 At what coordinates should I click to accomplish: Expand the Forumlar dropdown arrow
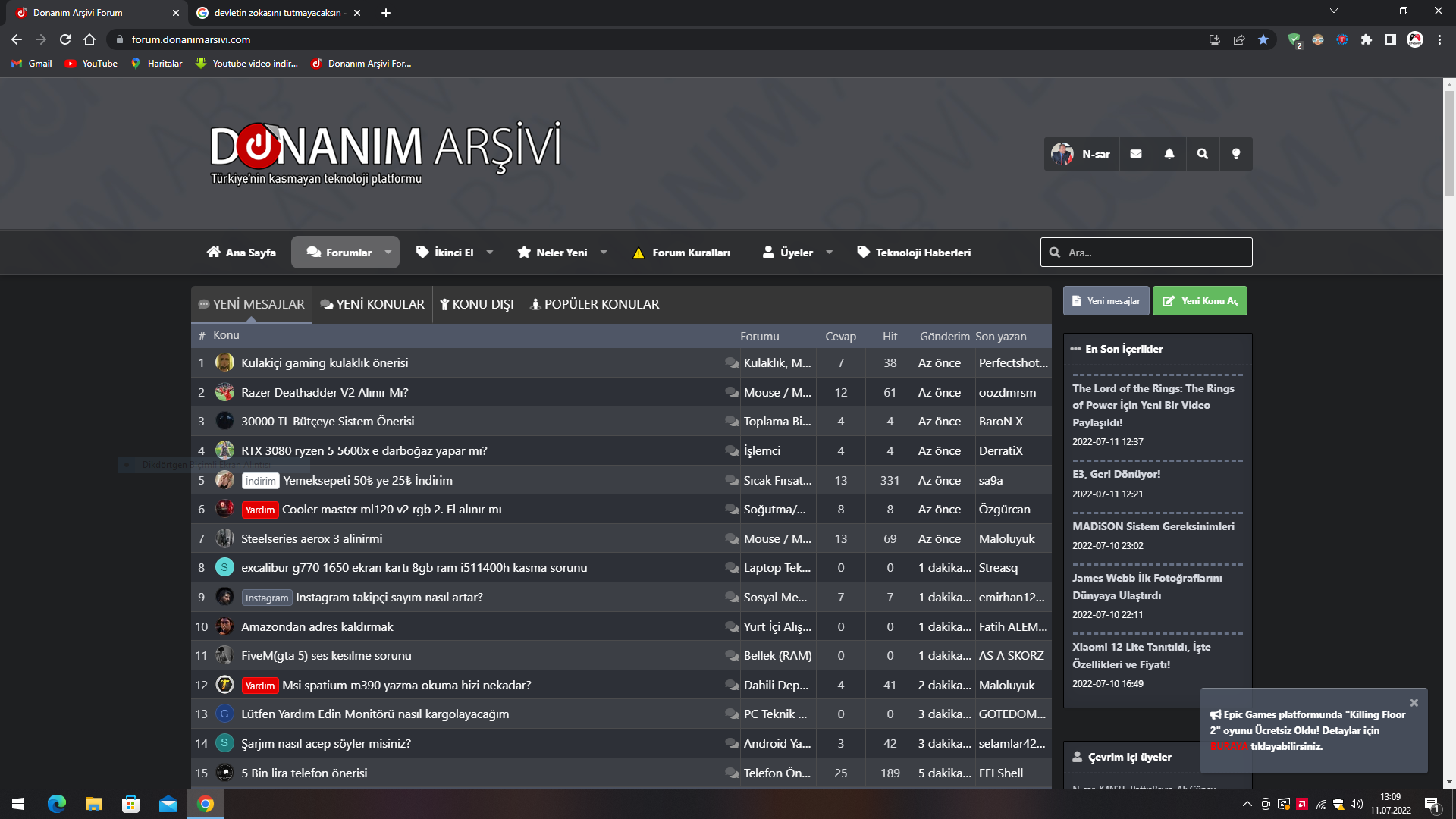tap(388, 253)
